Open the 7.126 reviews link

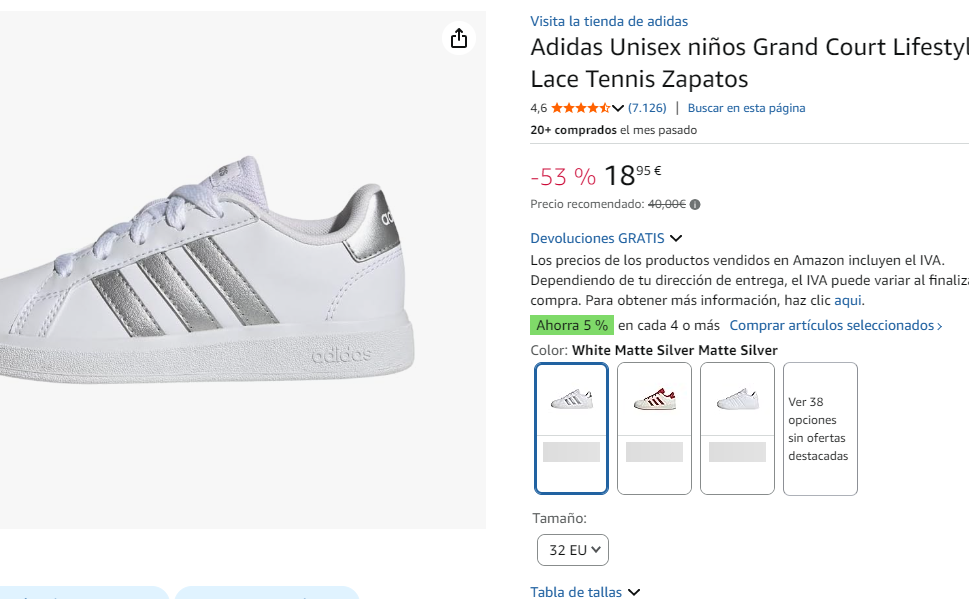[x=647, y=108]
